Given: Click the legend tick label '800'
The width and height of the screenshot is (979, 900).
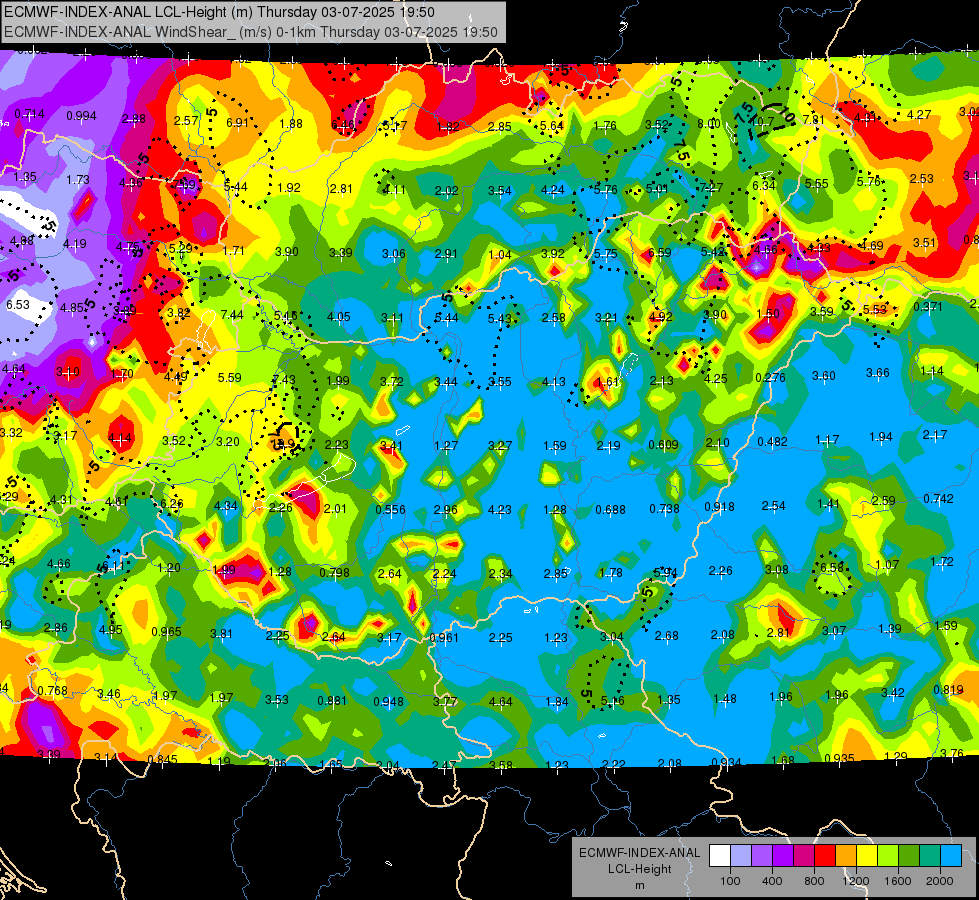Looking at the screenshot, I should (x=814, y=881).
